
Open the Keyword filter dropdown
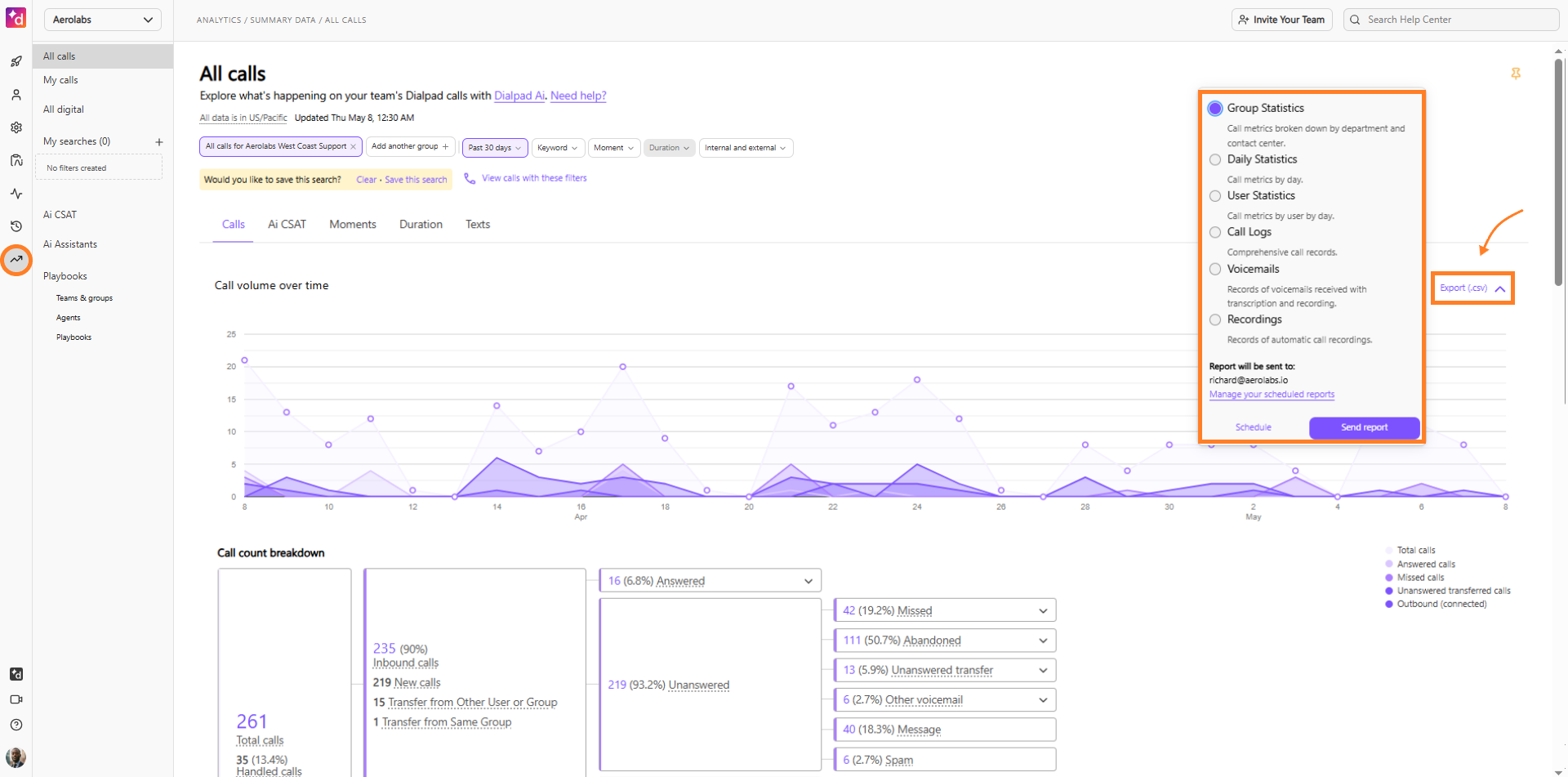558,148
